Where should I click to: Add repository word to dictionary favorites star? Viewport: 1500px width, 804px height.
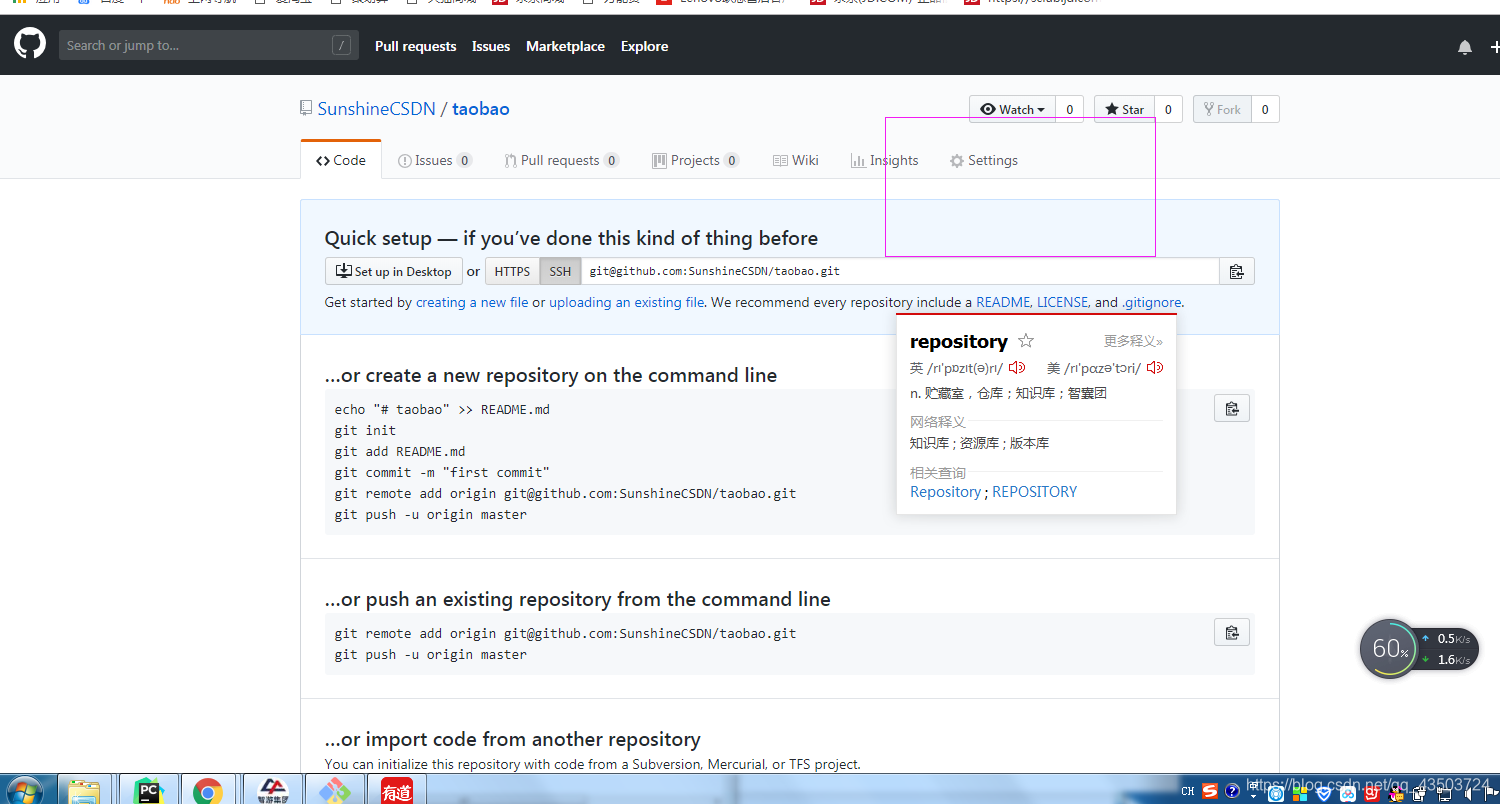point(1025,341)
